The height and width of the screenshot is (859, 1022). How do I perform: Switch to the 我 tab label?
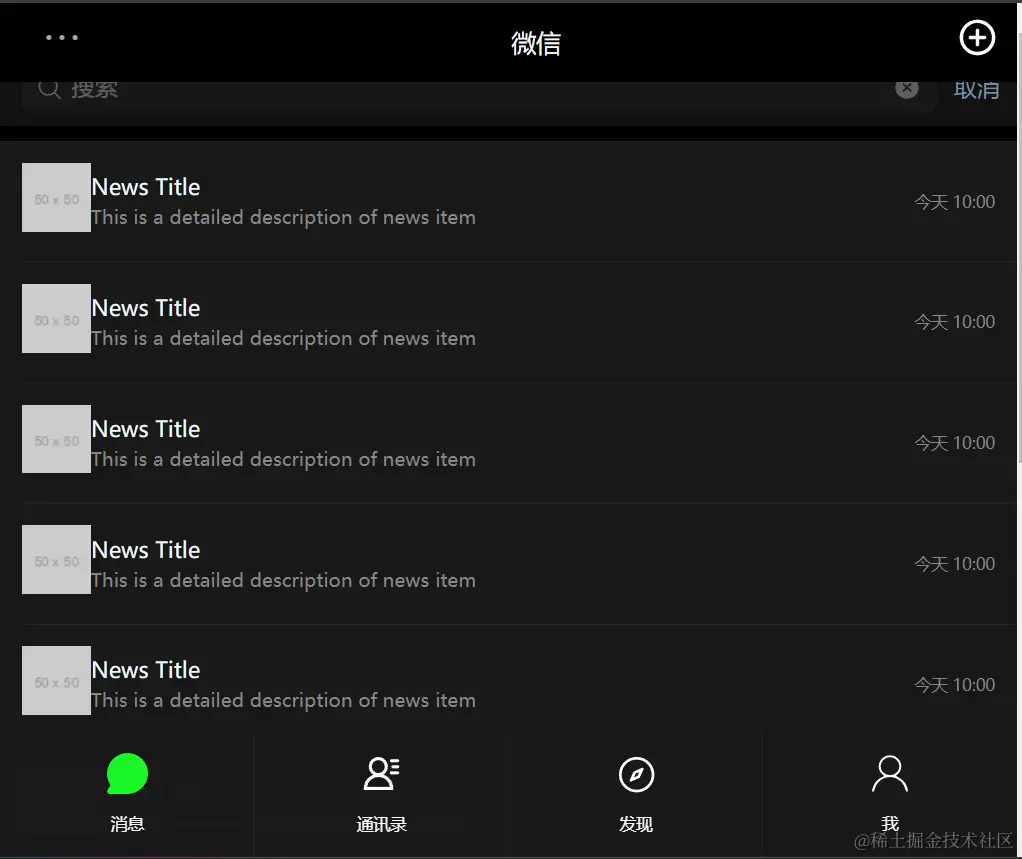pos(890,824)
